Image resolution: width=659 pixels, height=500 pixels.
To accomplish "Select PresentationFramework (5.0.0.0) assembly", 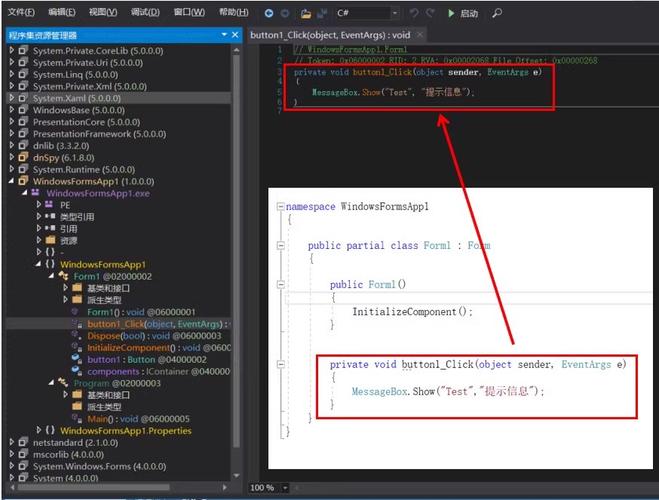I will pyautogui.click(x=99, y=134).
